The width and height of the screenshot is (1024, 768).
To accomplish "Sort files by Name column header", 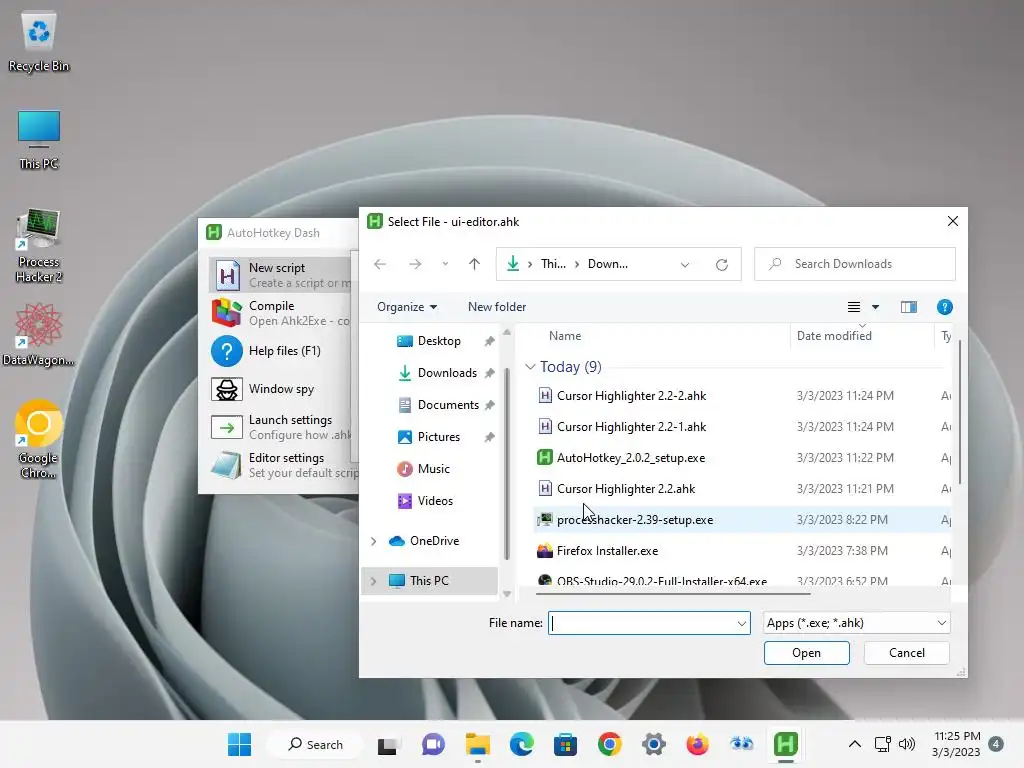I will pos(565,336).
